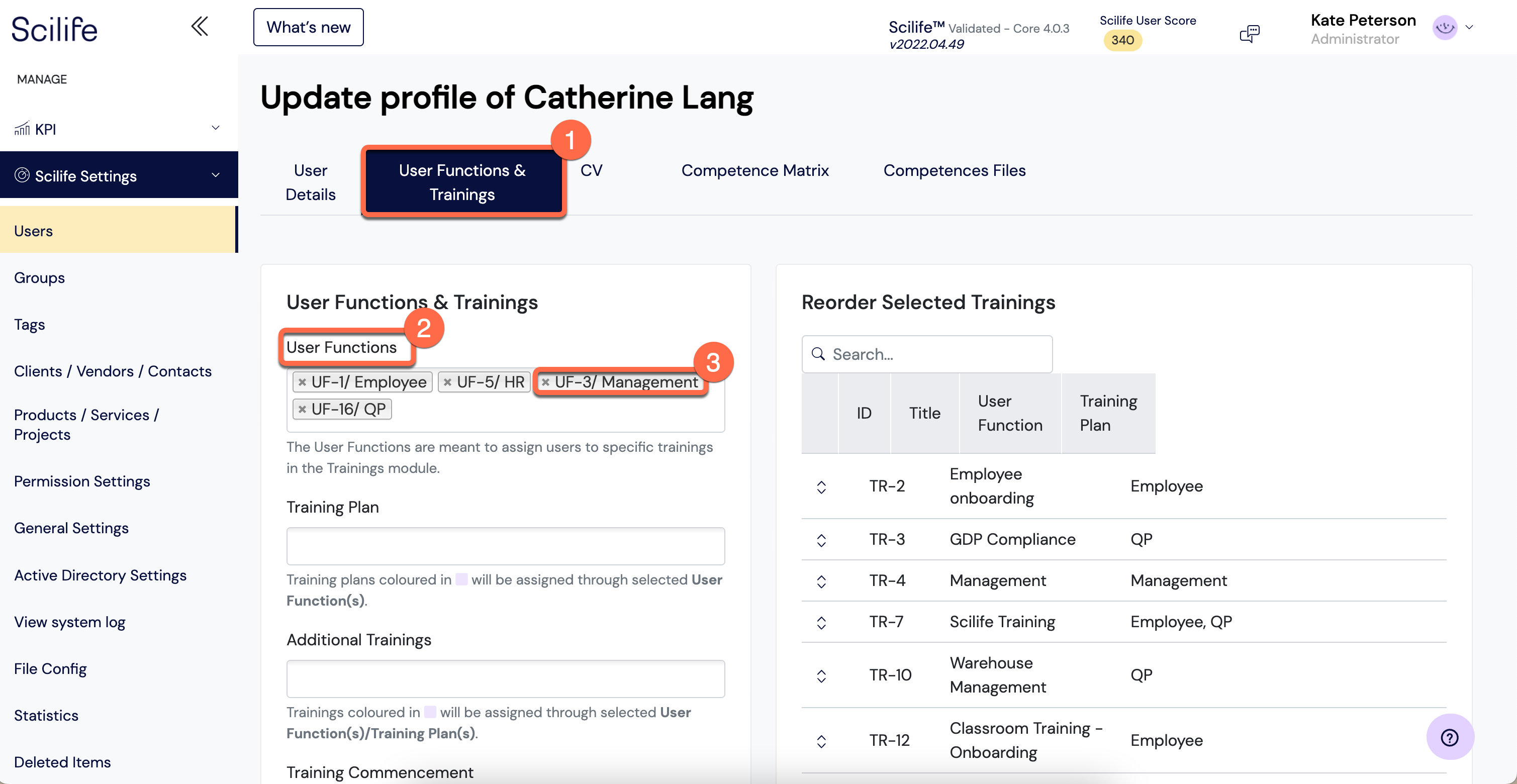Click the KPI chart icon
The image size is (1517, 784).
pos(22,128)
